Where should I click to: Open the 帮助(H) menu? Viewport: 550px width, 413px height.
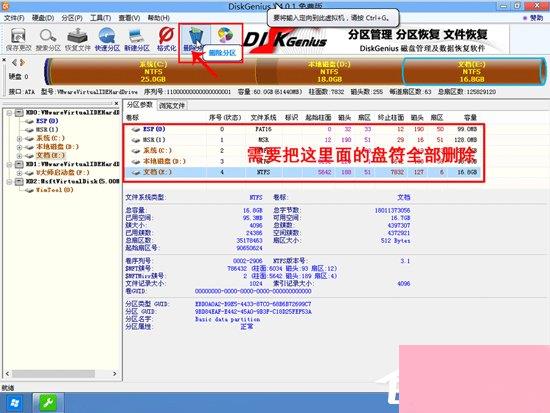point(159,18)
